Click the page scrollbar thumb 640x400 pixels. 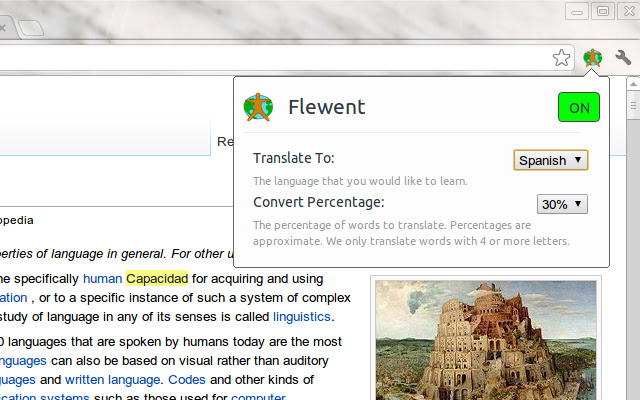[x=633, y=106]
